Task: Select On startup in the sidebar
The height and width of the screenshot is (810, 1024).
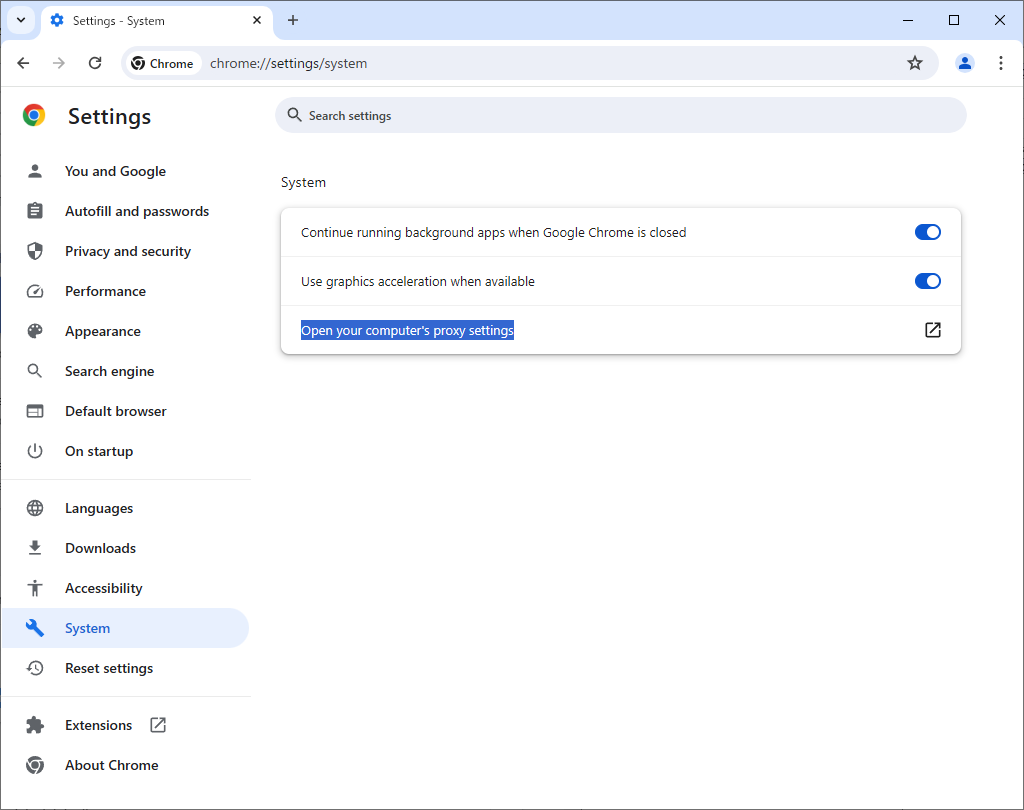Action: [97, 451]
